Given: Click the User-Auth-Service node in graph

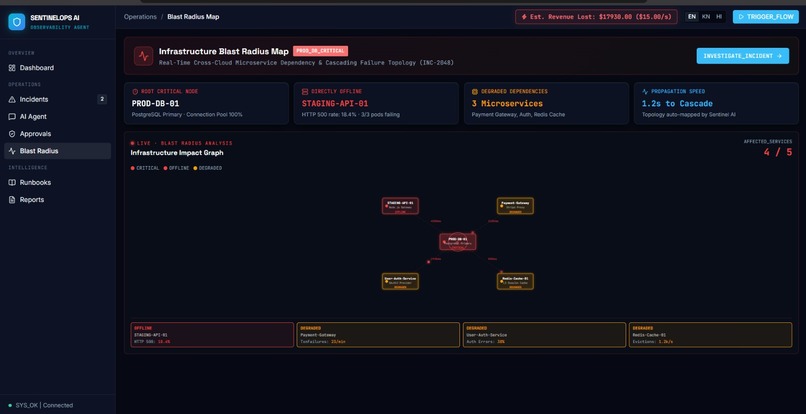Looking at the screenshot, I should (400, 281).
